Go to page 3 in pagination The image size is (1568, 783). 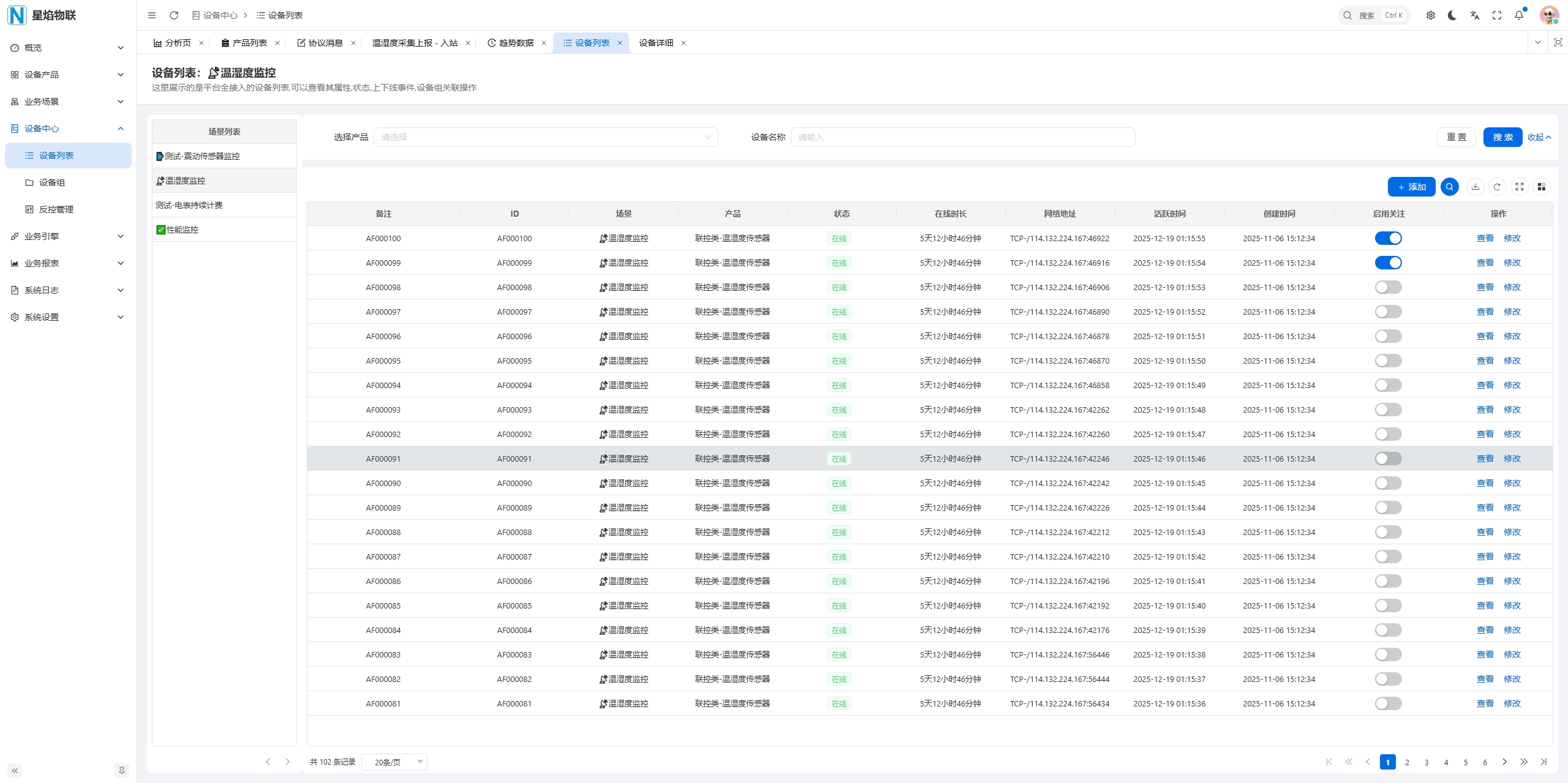(x=1427, y=762)
